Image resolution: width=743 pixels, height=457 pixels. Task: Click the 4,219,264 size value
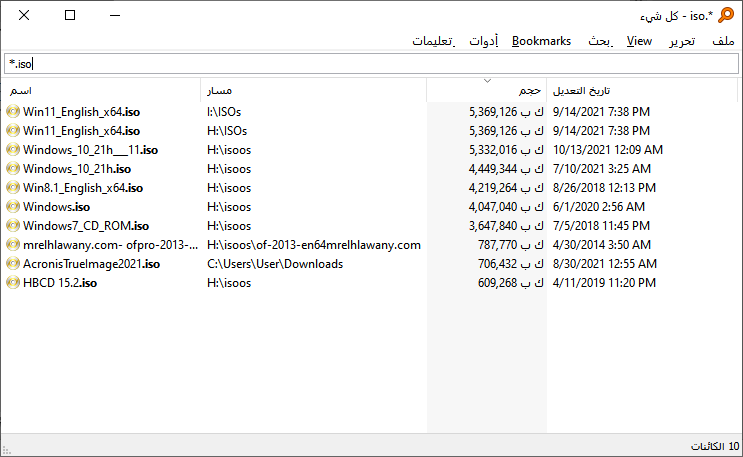506,188
